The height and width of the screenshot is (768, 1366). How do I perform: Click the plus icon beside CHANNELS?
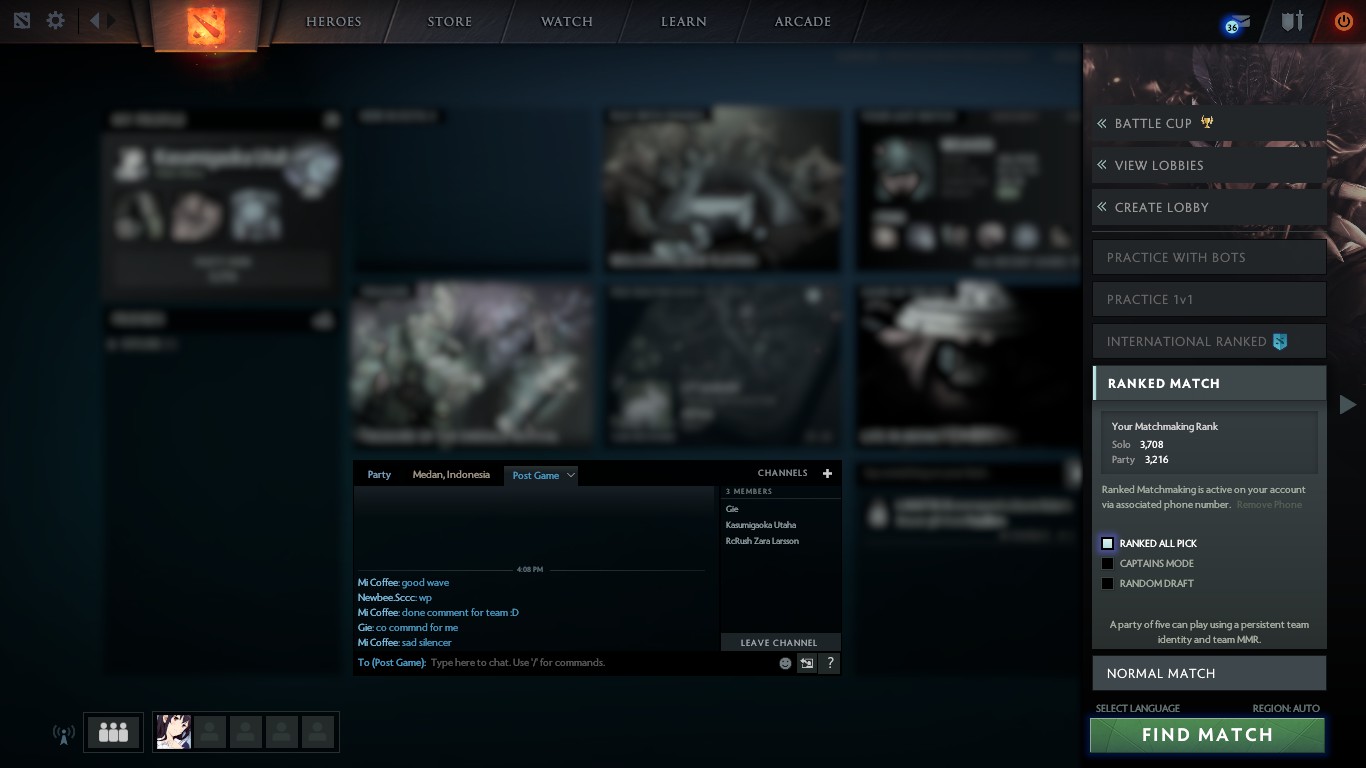click(x=827, y=473)
